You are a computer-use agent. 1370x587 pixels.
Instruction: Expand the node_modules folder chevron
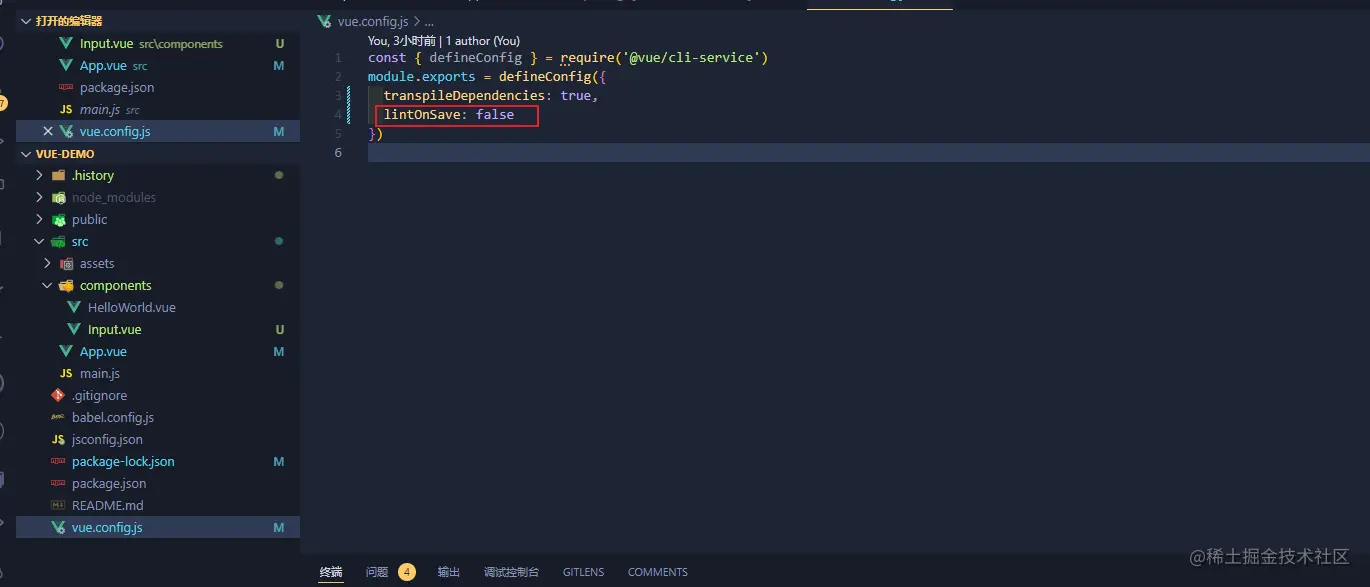click(x=40, y=197)
